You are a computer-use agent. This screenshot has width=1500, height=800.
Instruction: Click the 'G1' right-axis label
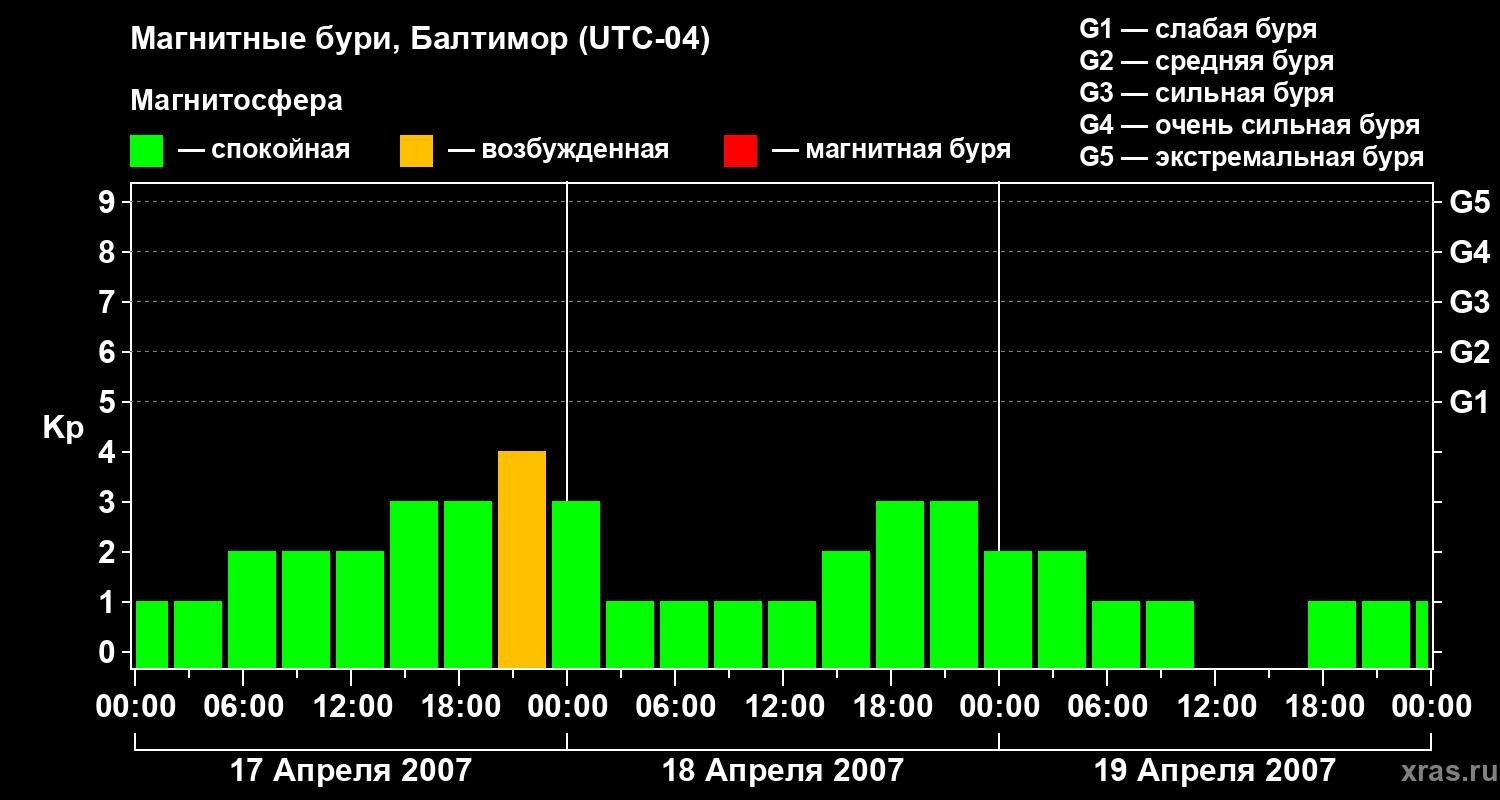point(1470,402)
